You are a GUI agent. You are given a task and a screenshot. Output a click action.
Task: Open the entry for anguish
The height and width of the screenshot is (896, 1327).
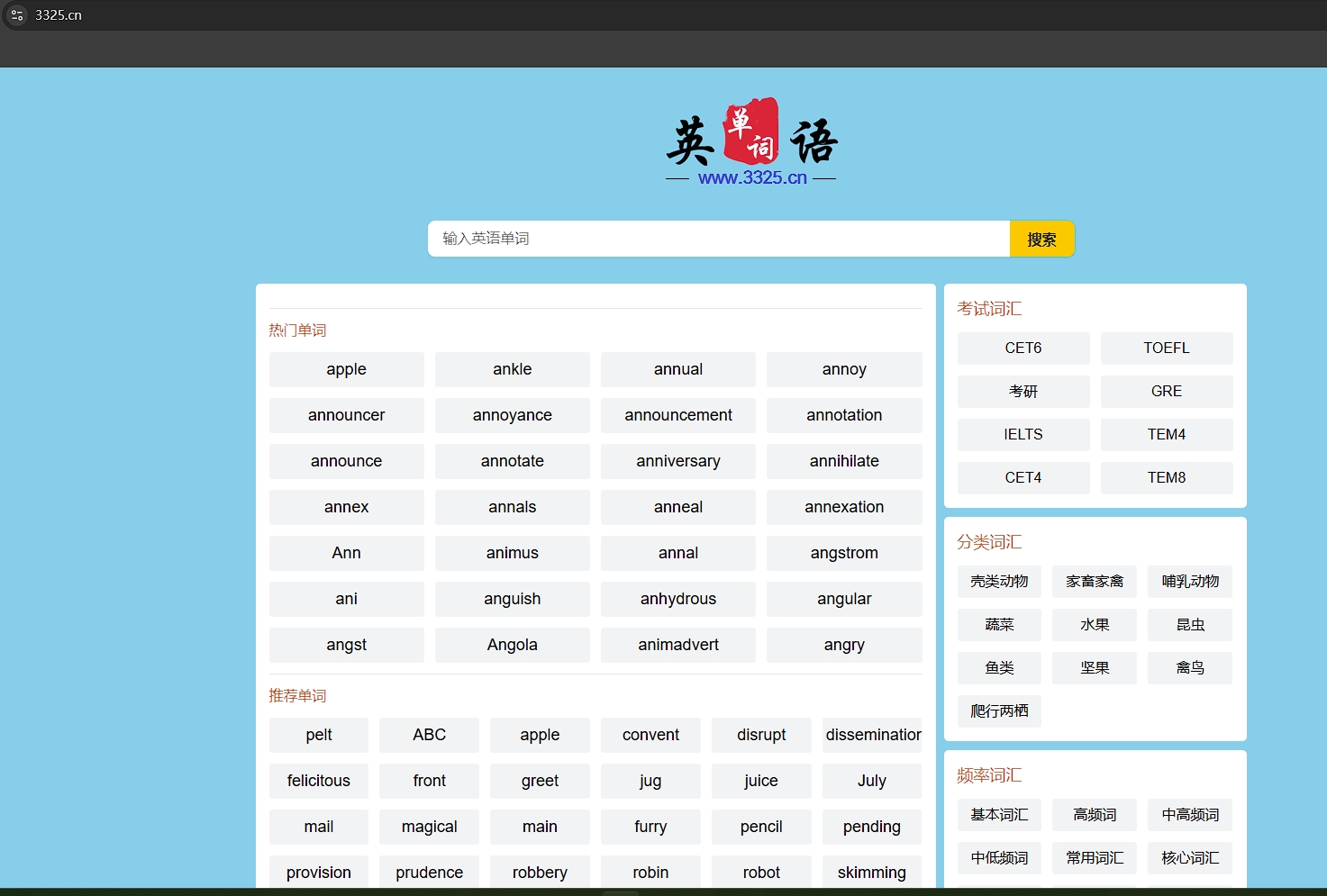(x=512, y=599)
